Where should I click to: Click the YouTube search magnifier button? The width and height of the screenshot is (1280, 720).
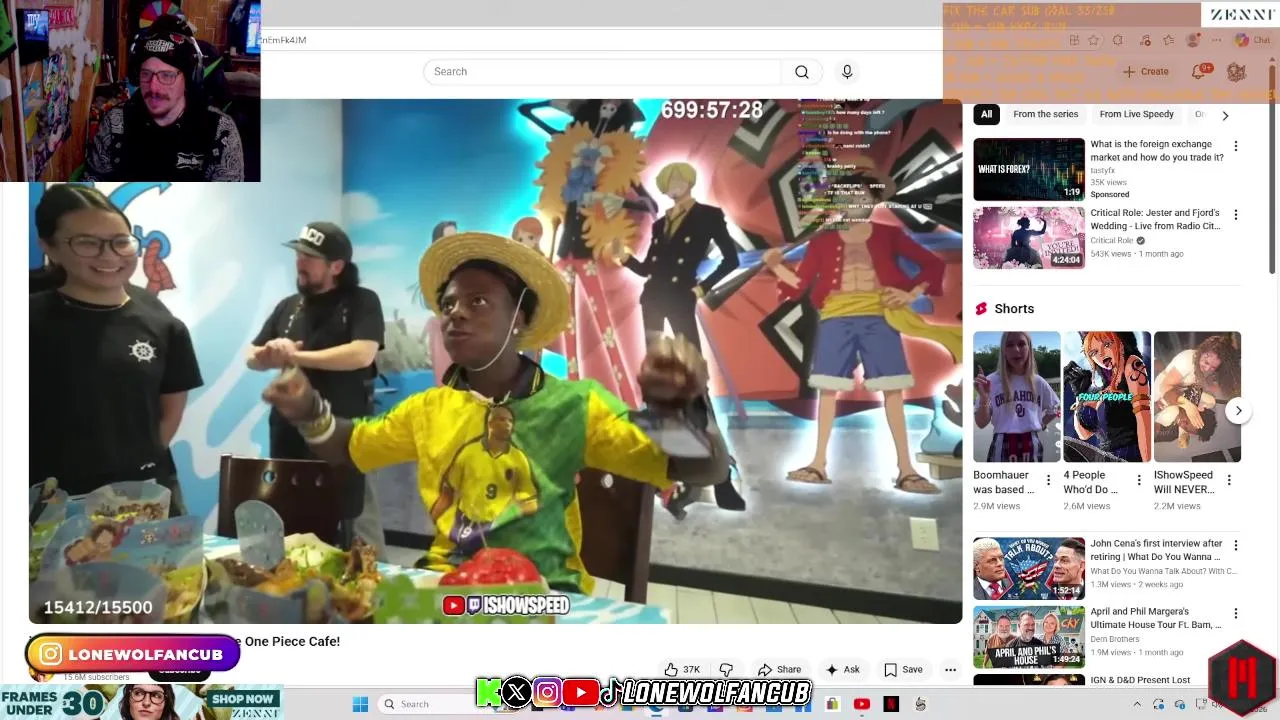click(x=802, y=72)
